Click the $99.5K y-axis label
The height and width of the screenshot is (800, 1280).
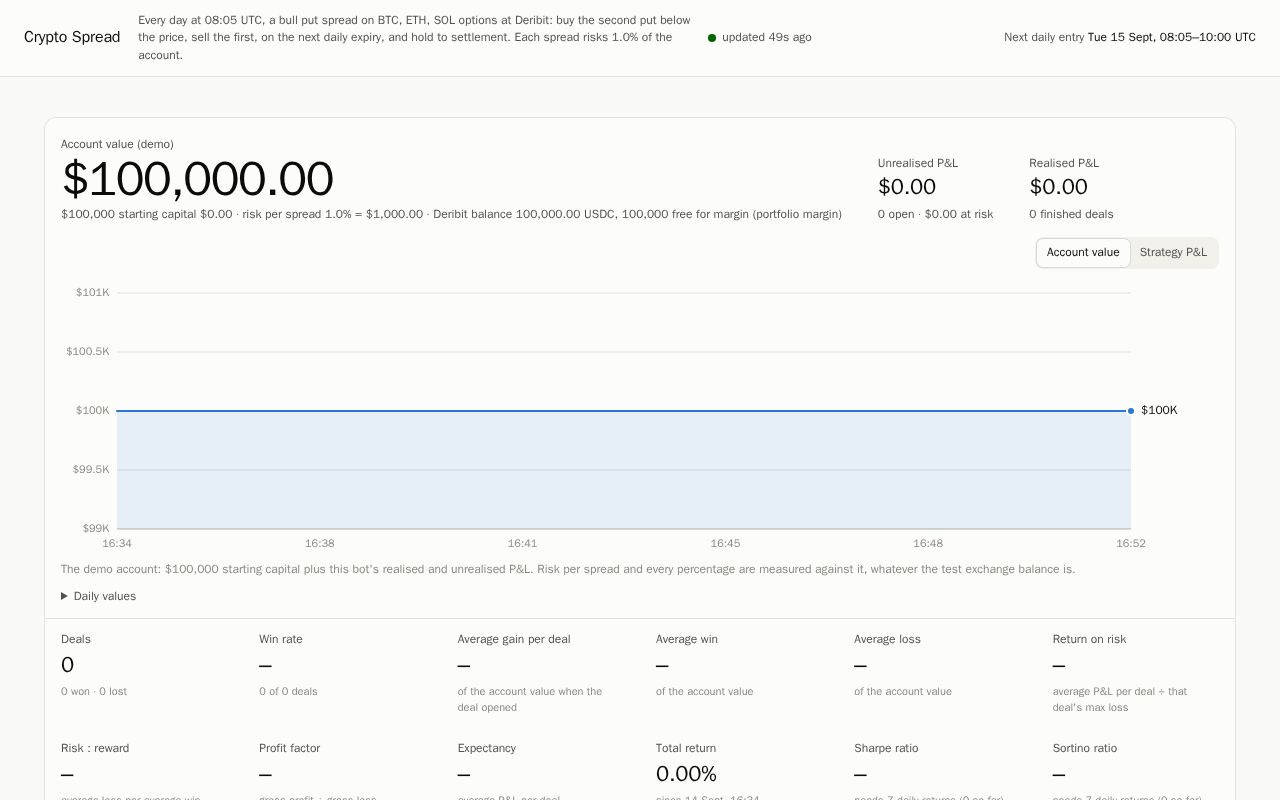tap(91, 469)
